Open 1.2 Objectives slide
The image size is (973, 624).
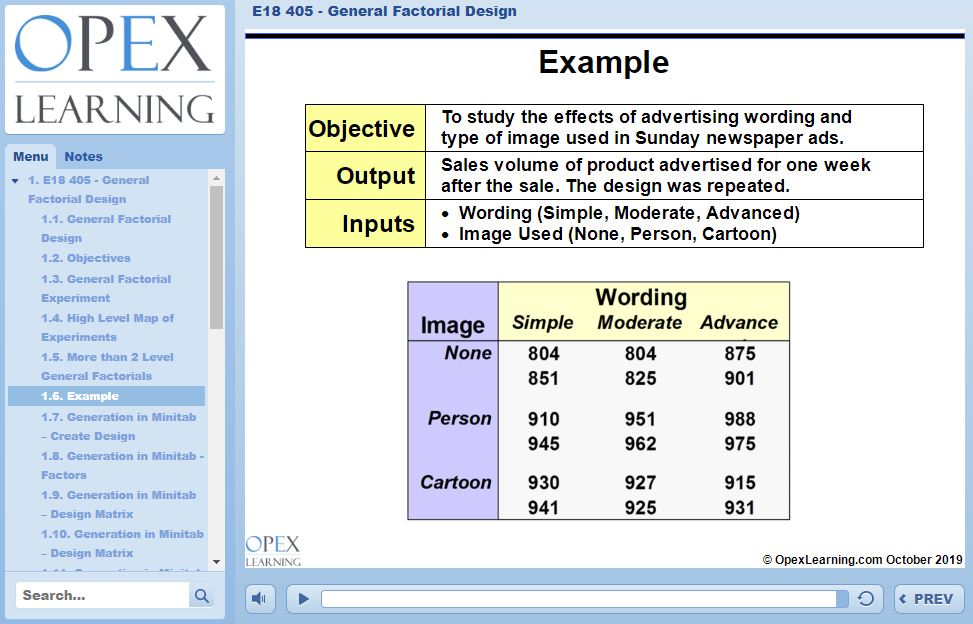click(x=85, y=258)
